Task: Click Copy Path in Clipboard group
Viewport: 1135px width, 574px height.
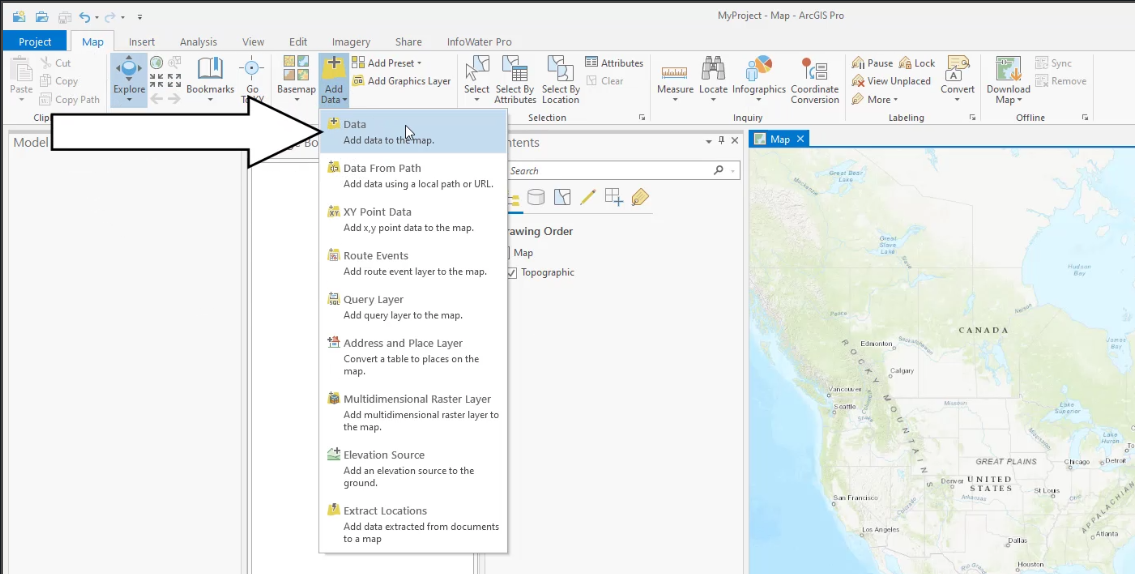Action: click(x=70, y=99)
